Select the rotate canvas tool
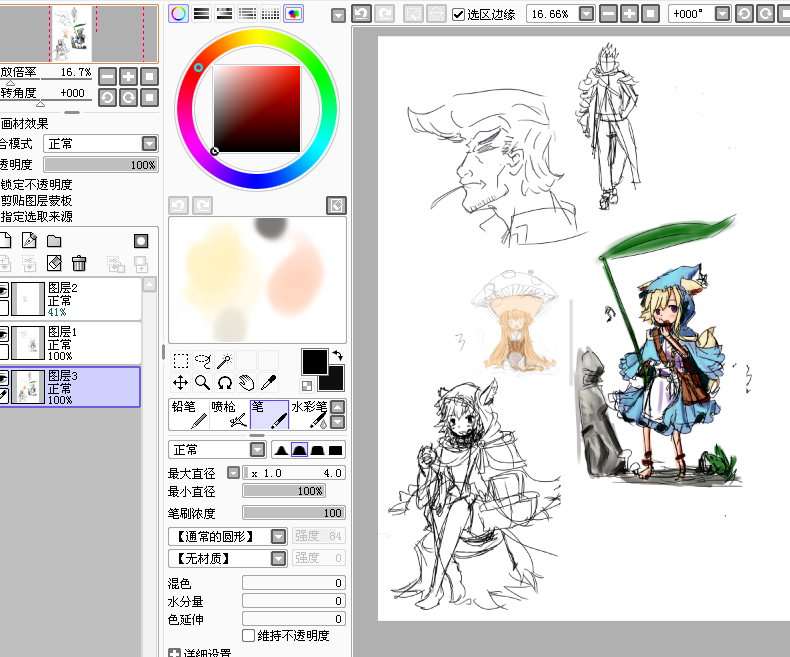Screen dimensions: 790x657 tap(225, 383)
